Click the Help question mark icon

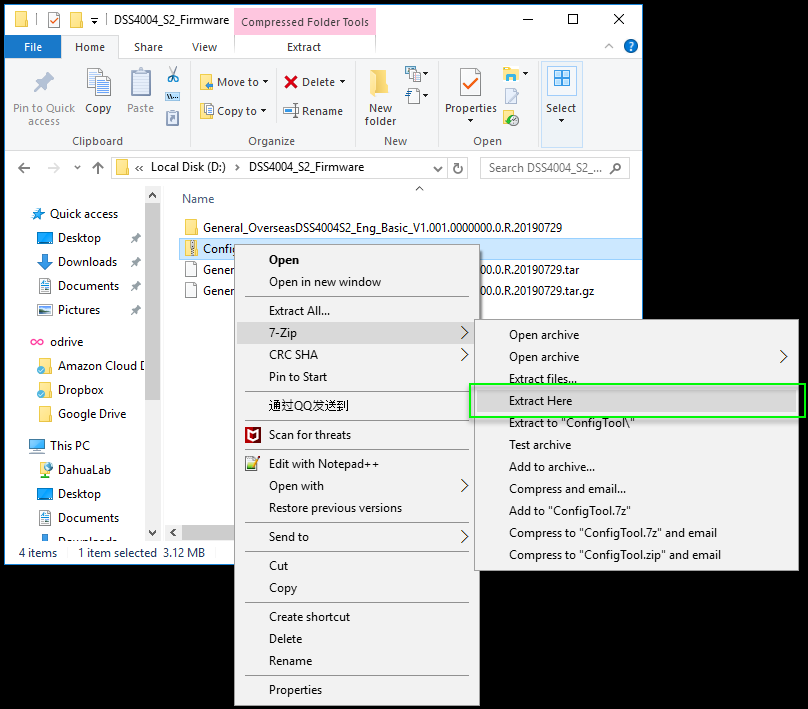[631, 46]
